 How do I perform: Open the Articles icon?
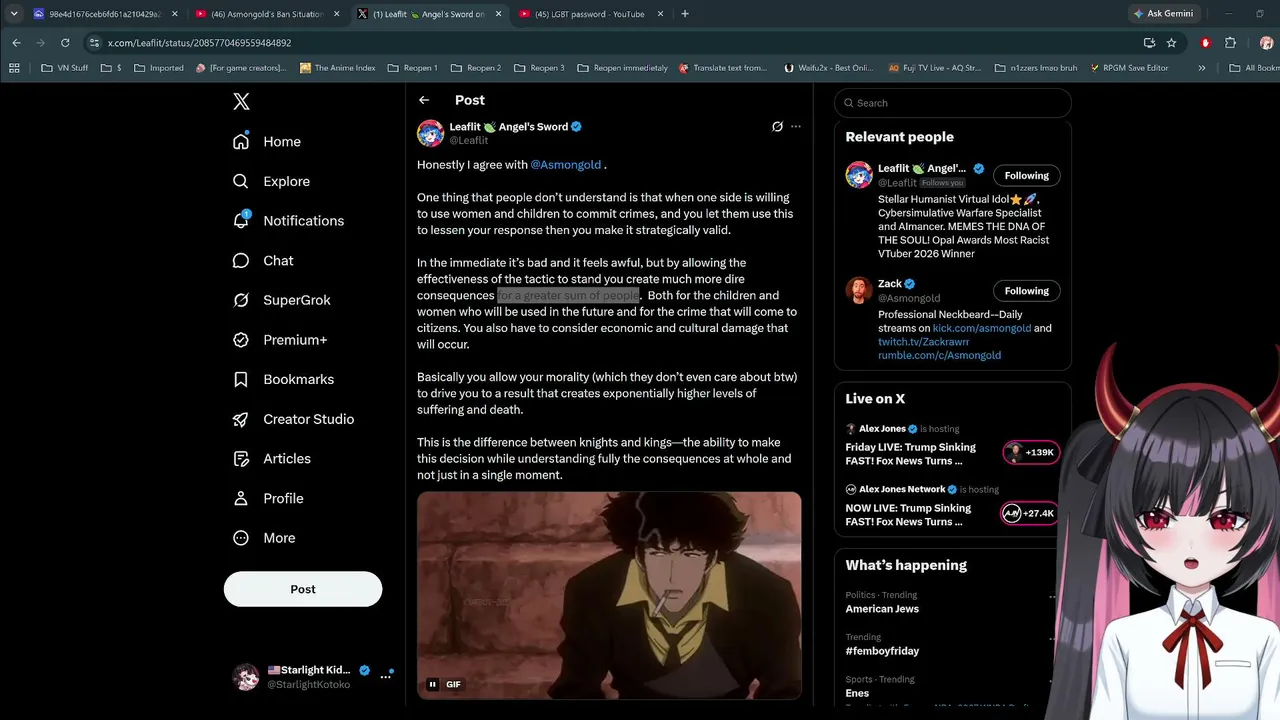point(241,459)
